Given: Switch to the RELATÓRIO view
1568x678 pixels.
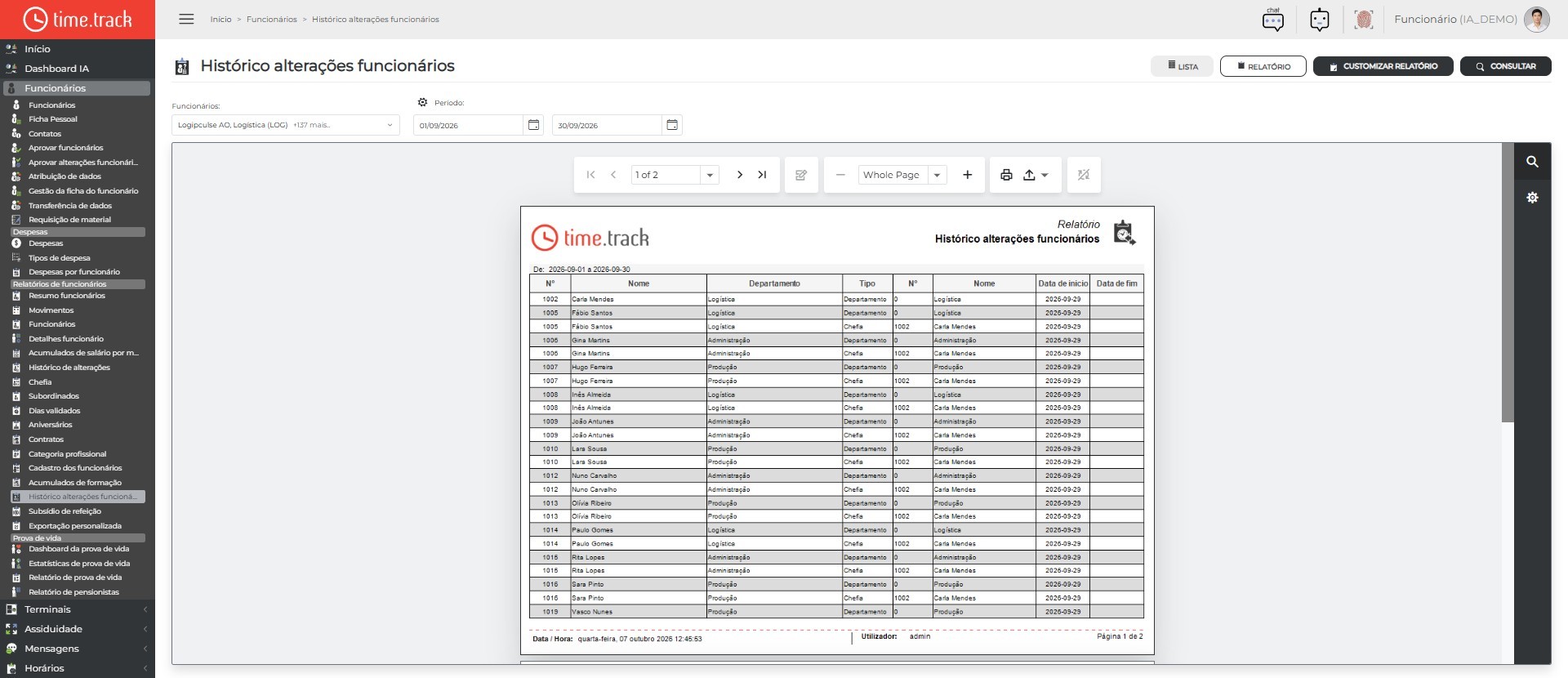Looking at the screenshot, I should (1263, 66).
